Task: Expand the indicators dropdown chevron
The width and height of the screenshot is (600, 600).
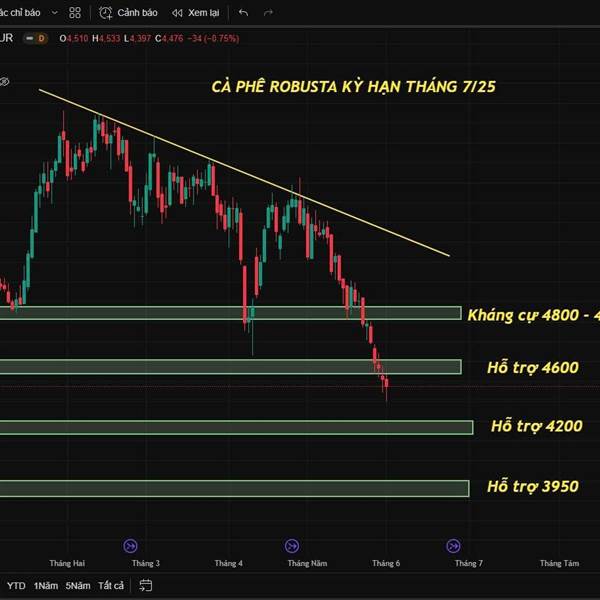Action: tap(55, 13)
